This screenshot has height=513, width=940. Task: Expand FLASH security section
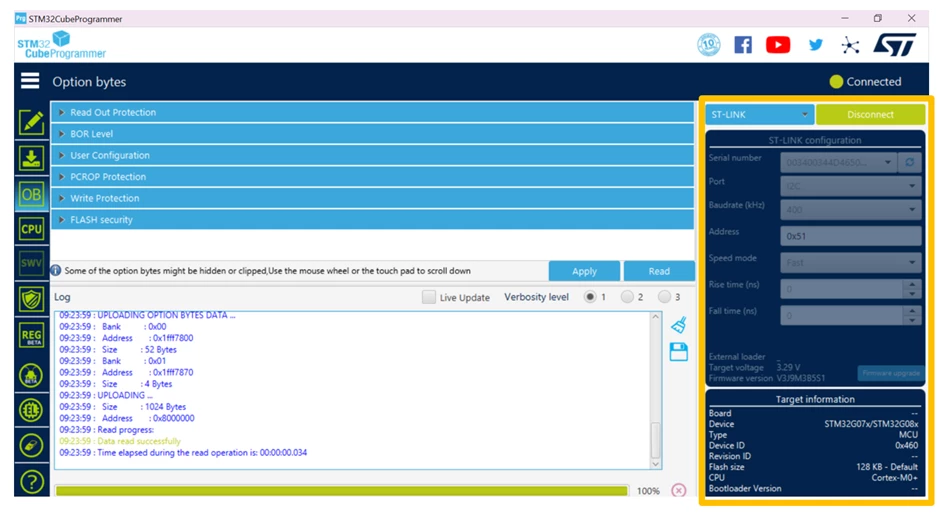point(372,220)
